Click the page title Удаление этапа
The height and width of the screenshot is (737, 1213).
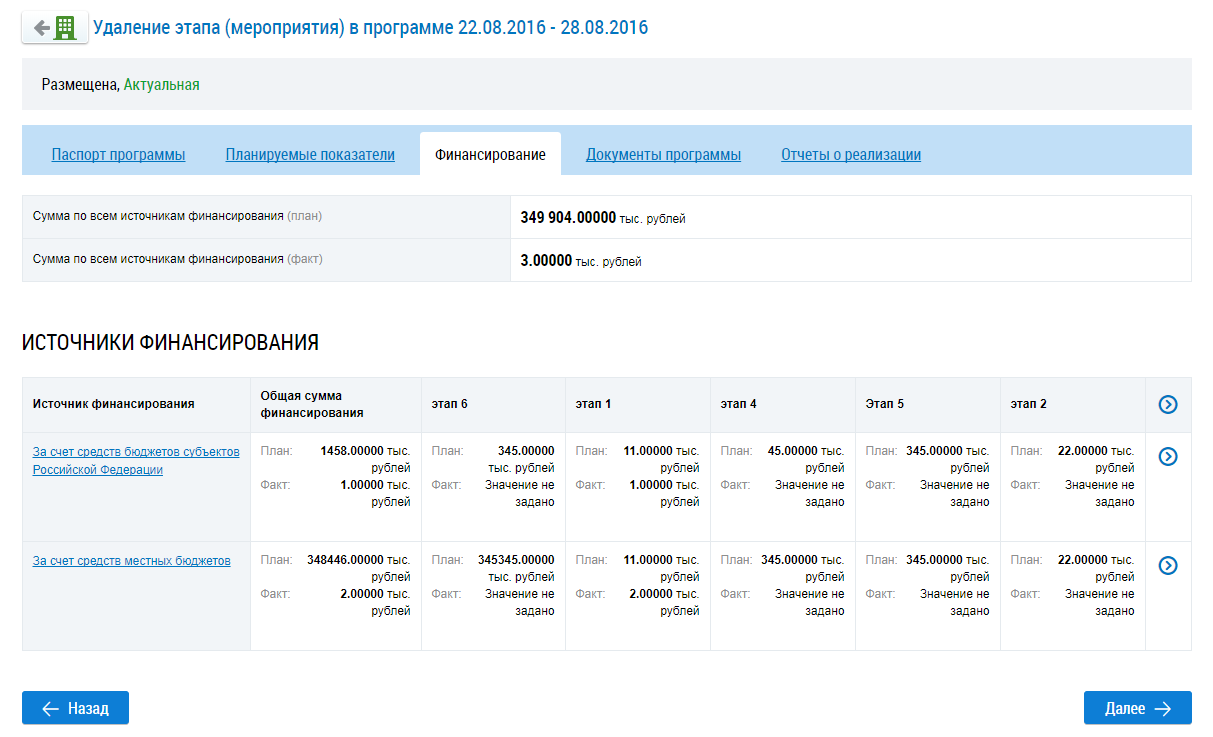(x=370, y=28)
